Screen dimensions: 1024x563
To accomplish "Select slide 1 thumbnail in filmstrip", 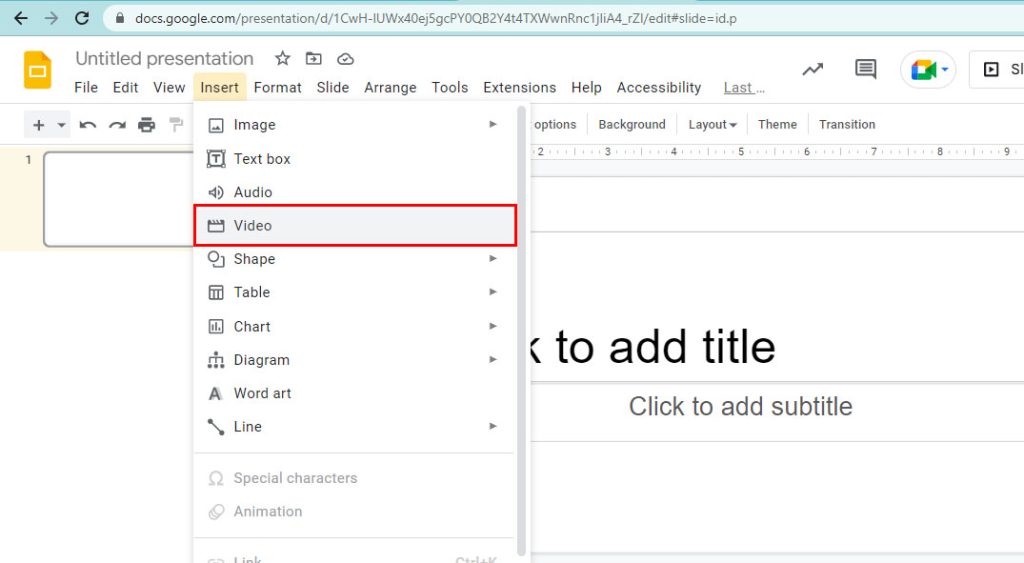I will pyautogui.click(x=118, y=198).
